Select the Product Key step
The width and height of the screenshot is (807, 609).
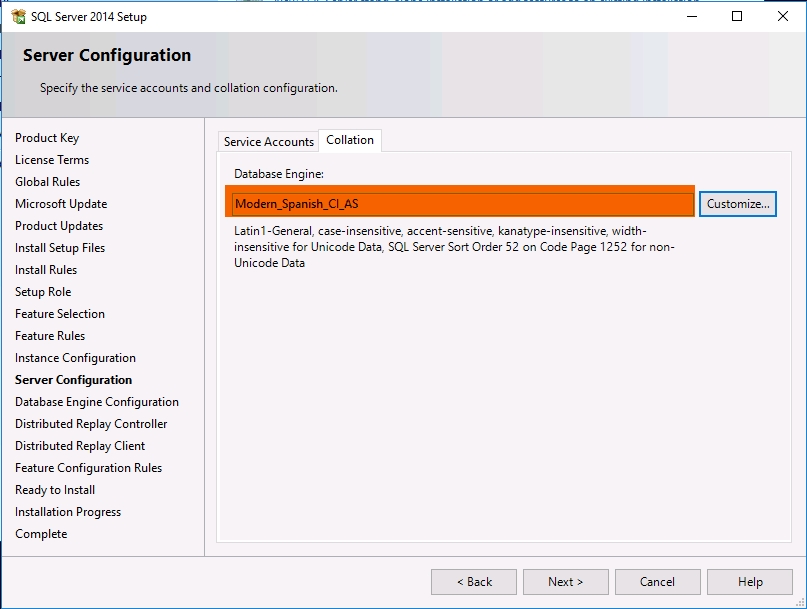coord(47,138)
